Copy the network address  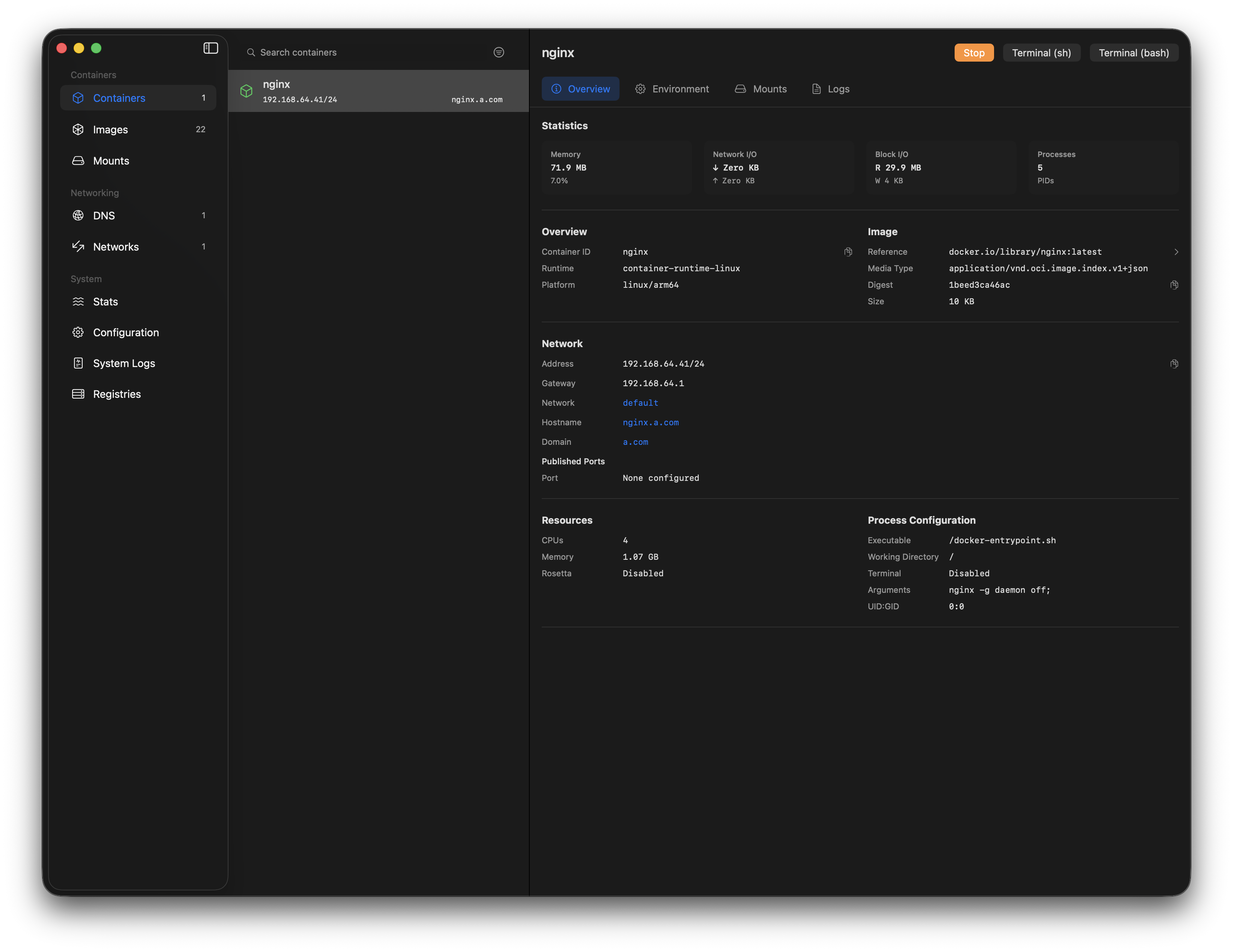click(x=1174, y=364)
